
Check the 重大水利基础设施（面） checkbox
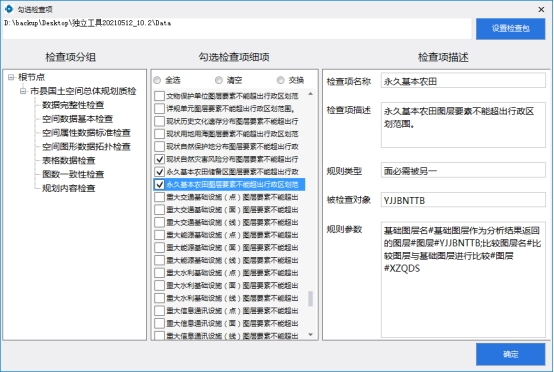pyautogui.click(x=160, y=285)
